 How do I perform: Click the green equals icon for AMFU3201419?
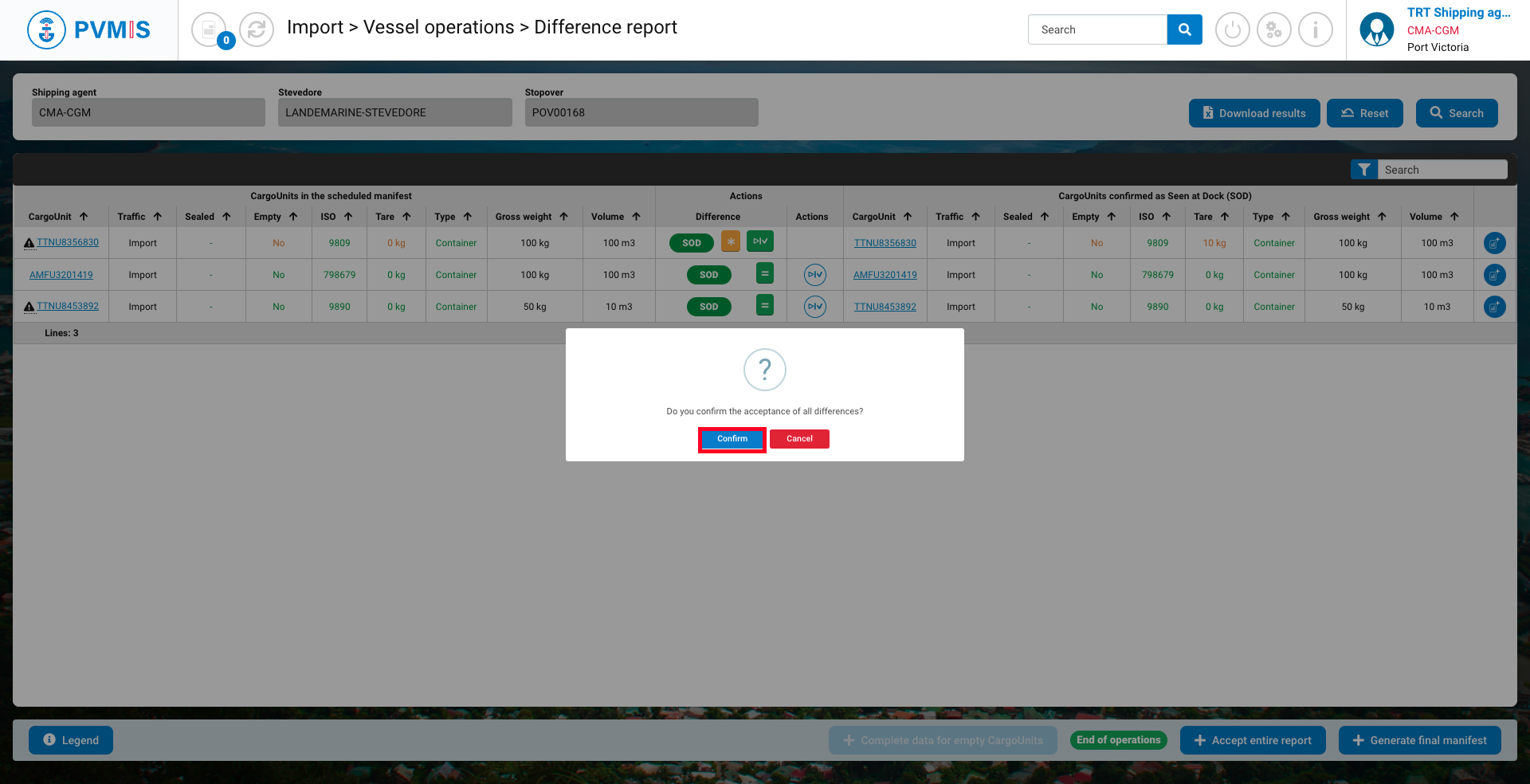764,274
